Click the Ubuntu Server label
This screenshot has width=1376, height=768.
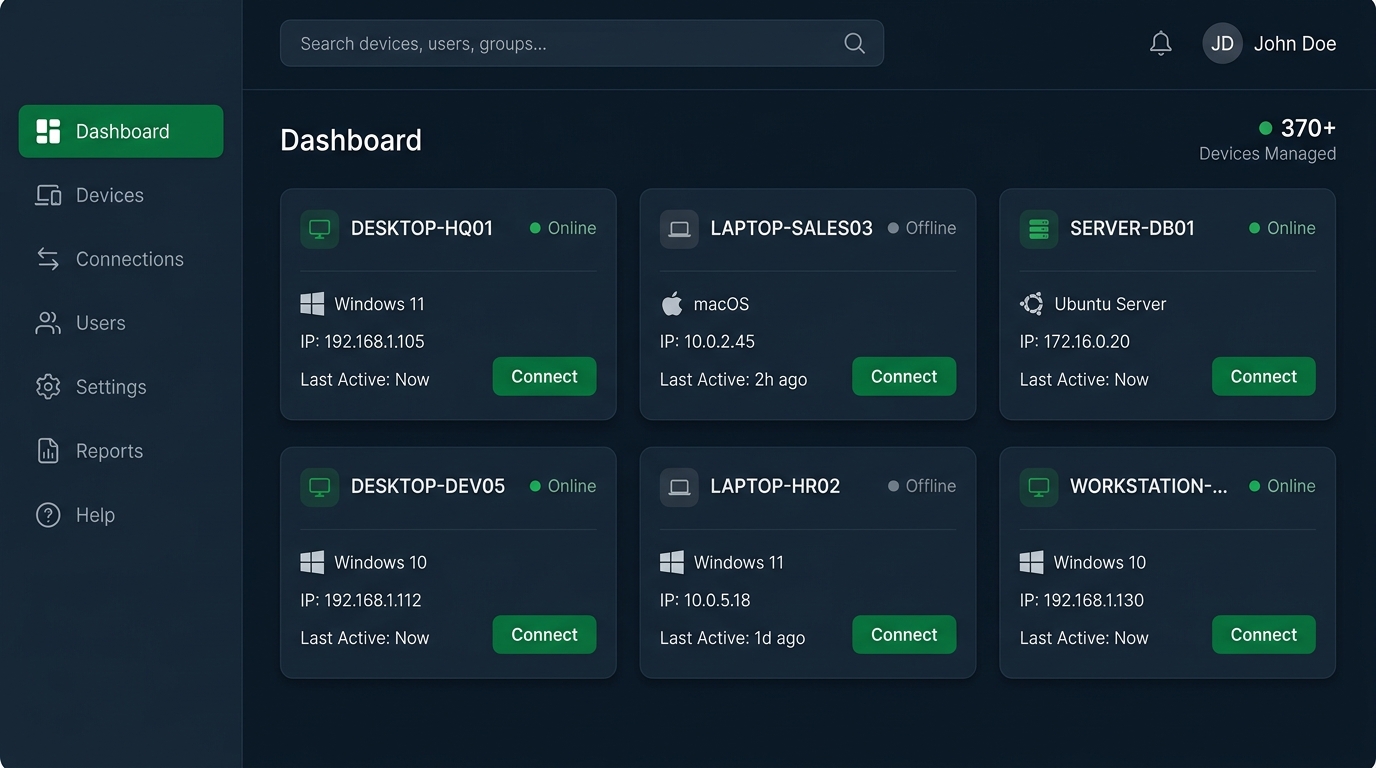1110,304
